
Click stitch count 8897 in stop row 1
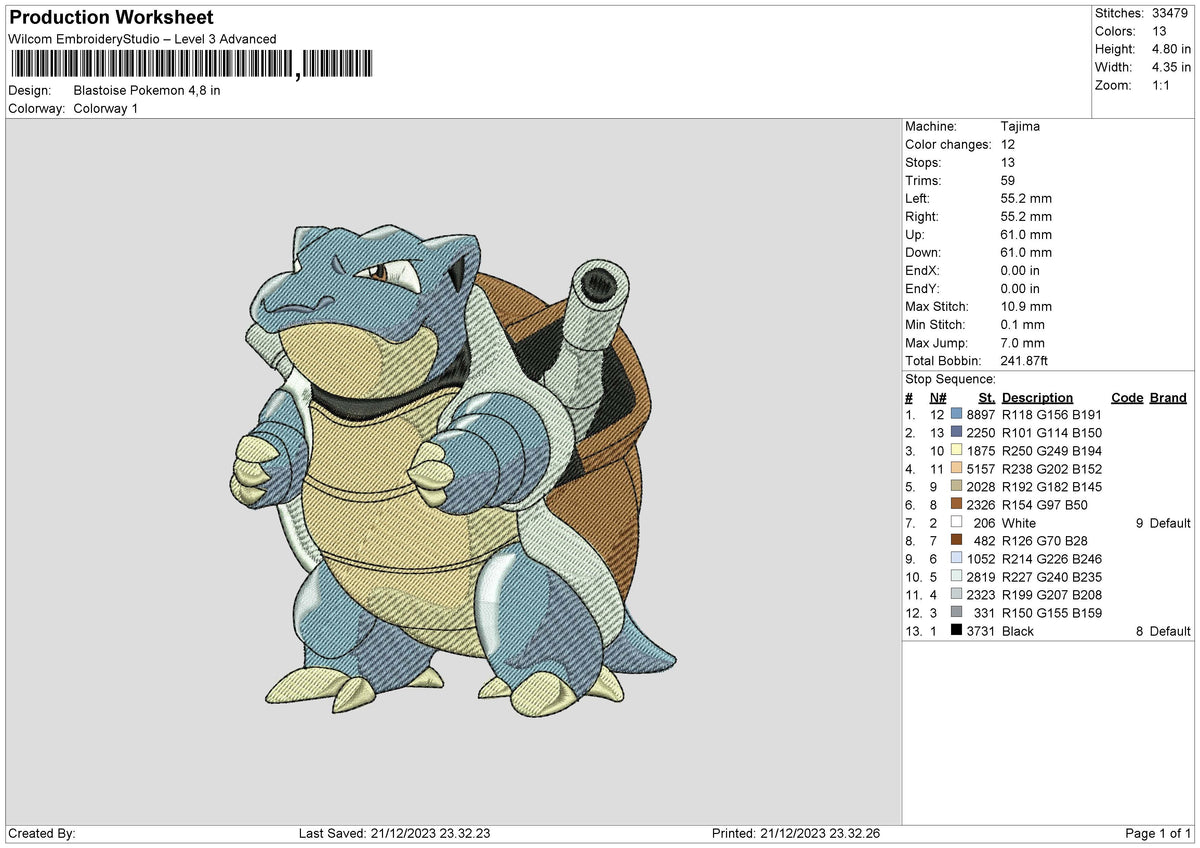pyautogui.click(x=981, y=415)
